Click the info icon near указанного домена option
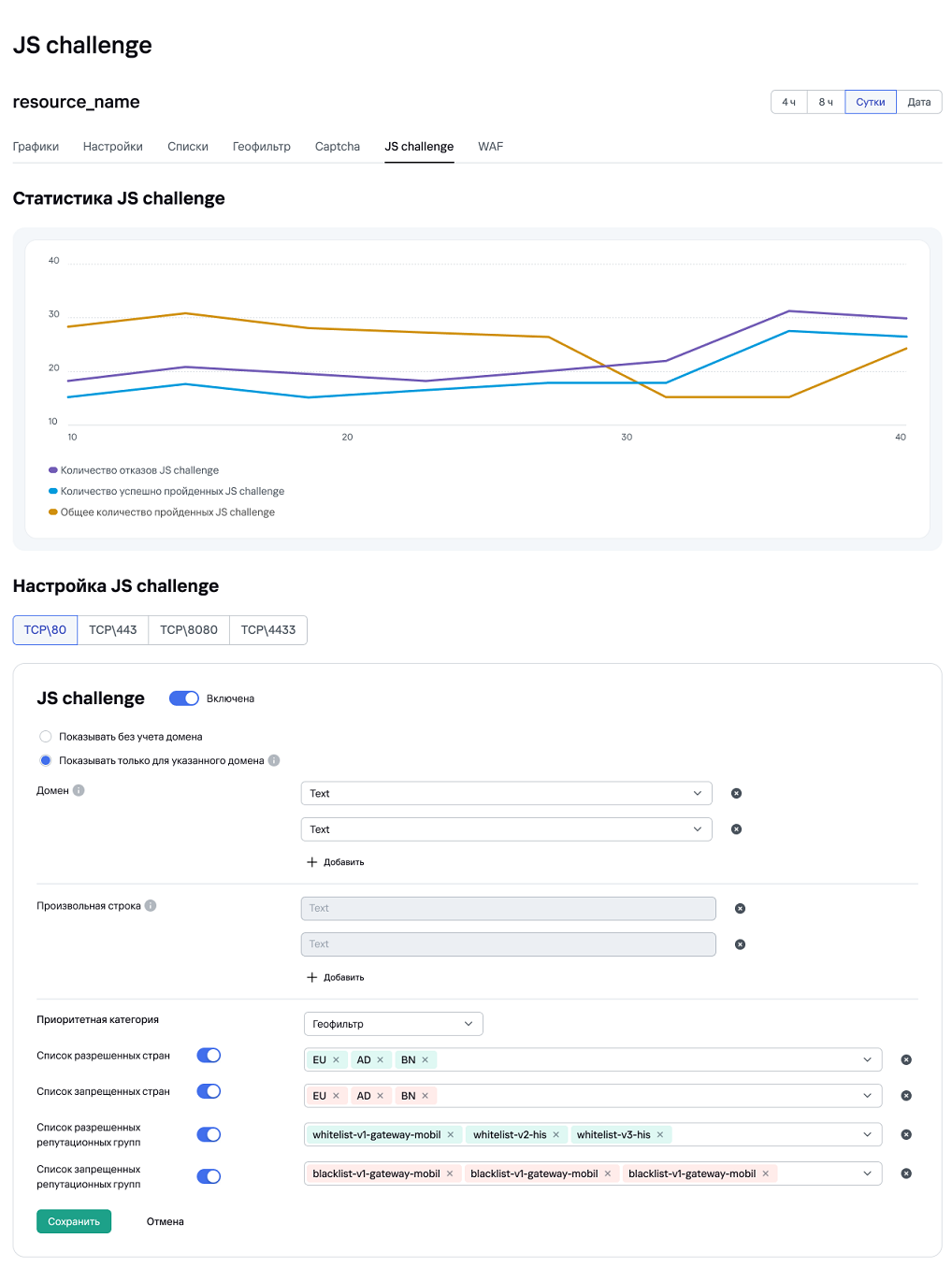Image resolution: width=952 pixels, height=1267 pixels. [273, 760]
